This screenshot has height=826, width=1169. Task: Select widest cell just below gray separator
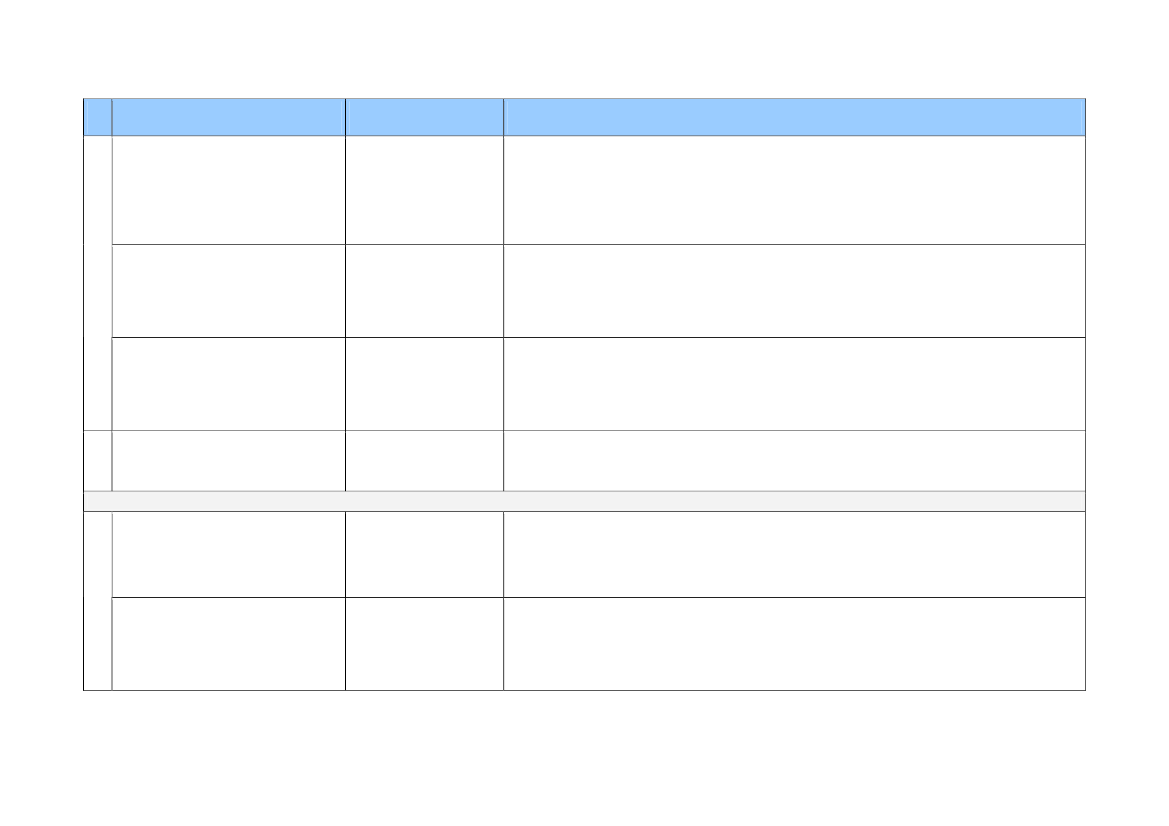[795, 555]
